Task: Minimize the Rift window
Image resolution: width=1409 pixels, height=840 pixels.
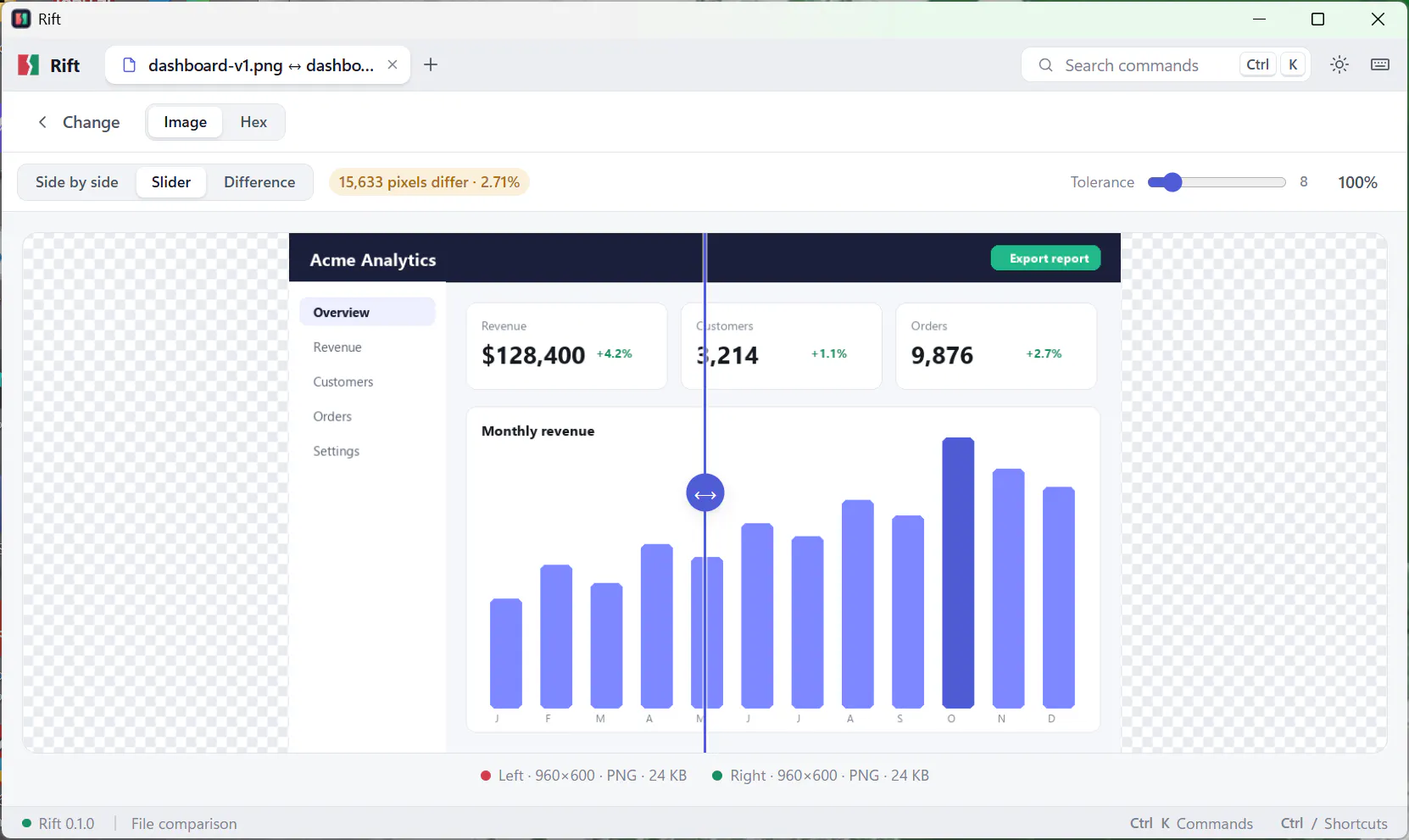Action: click(1260, 19)
